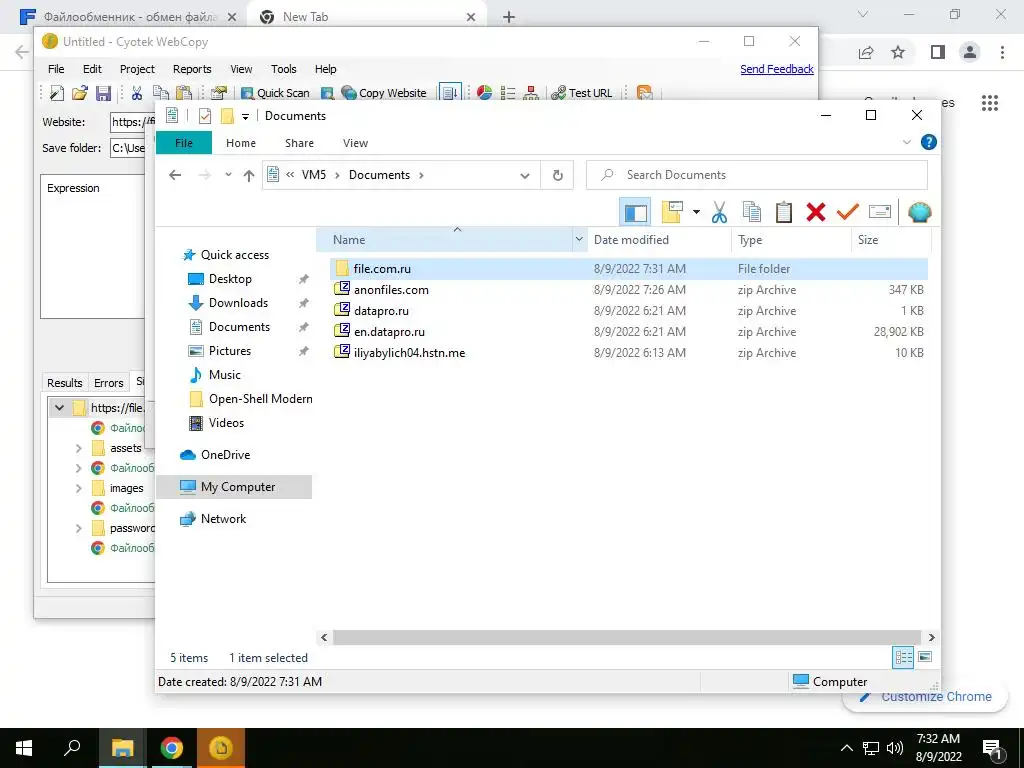Click Quick Scan in WebCopy toolbar
1024x768 pixels.
[x=275, y=93]
